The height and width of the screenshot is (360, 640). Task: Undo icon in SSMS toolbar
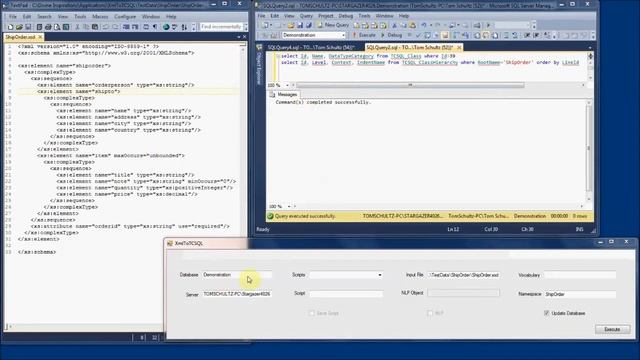click(424, 25)
